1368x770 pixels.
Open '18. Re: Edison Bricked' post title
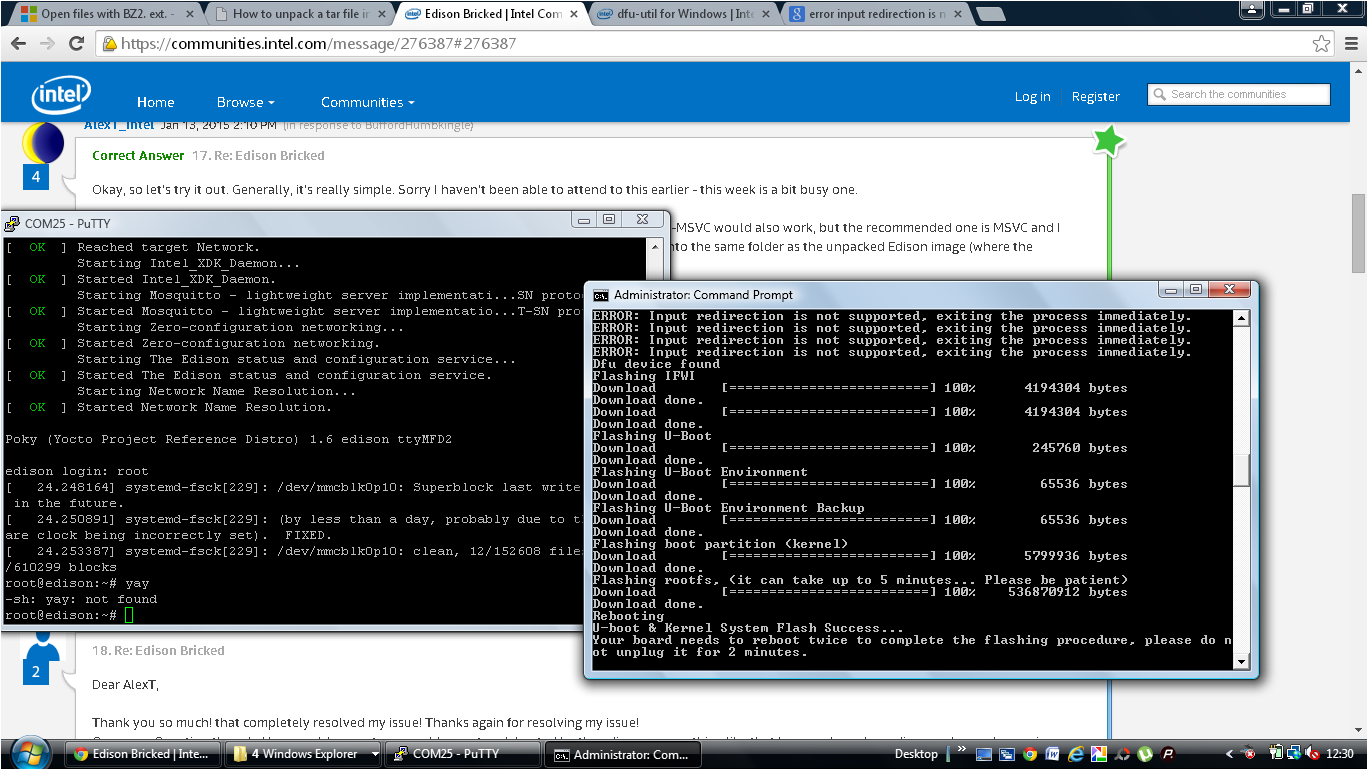click(158, 651)
